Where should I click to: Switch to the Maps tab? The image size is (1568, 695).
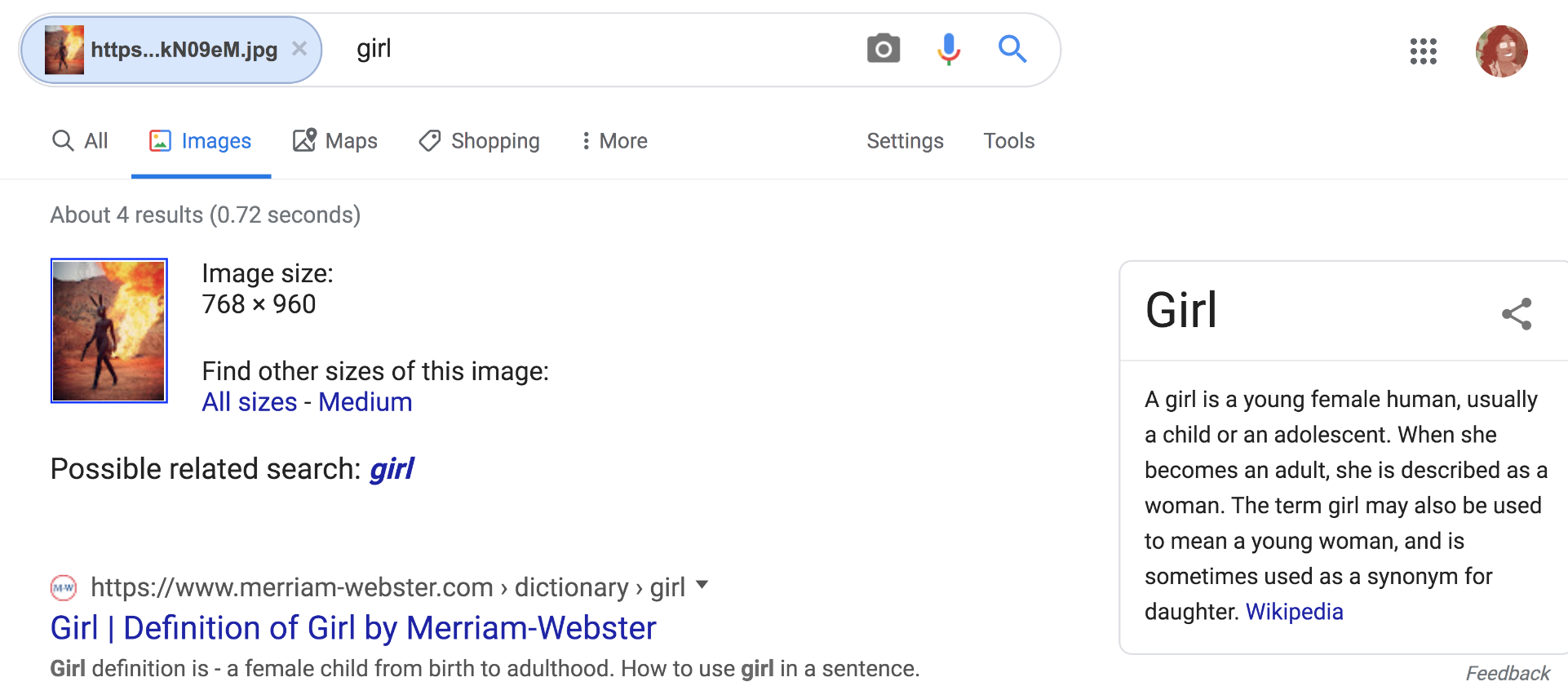335,141
